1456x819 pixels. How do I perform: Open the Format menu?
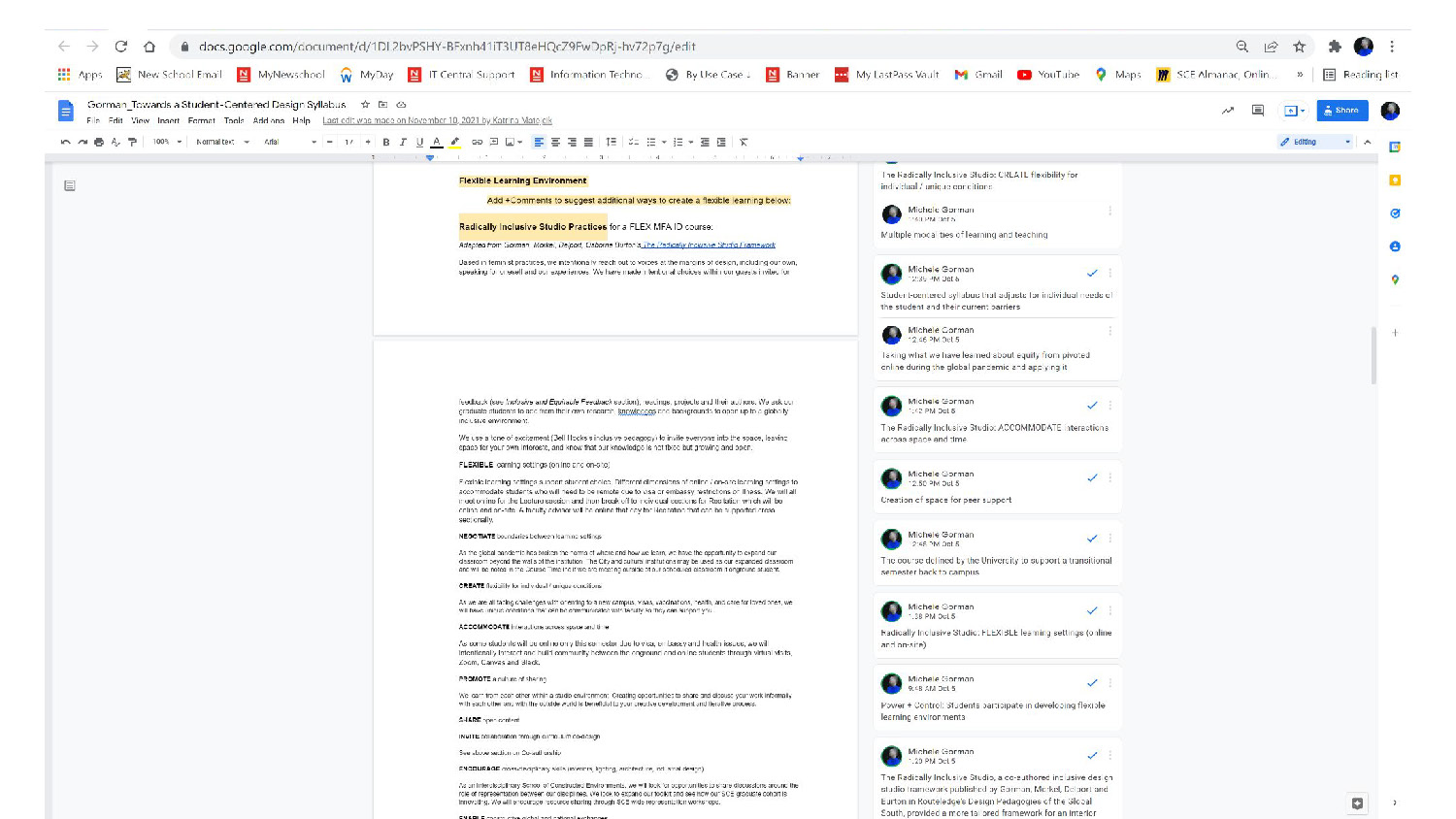coord(202,121)
